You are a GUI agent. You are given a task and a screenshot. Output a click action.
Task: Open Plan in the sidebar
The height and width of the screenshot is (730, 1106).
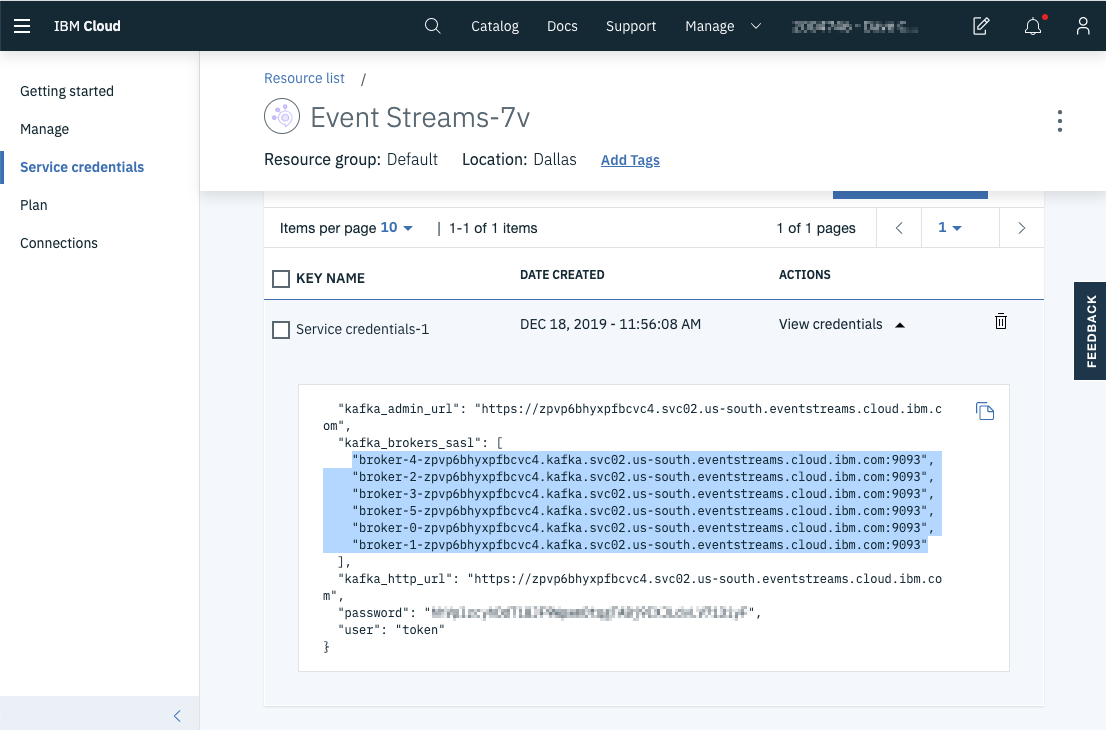pyautogui.click(x=34, y=205)
